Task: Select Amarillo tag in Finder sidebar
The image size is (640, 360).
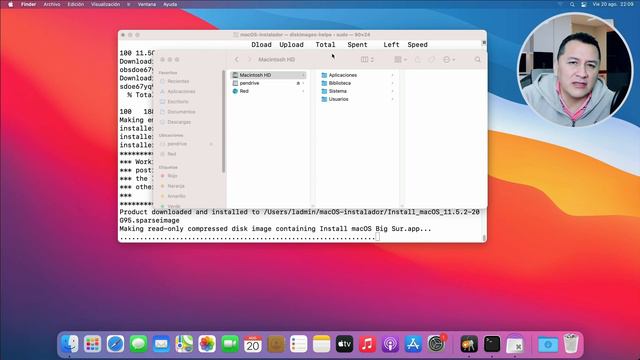Action: pos(176,196)
